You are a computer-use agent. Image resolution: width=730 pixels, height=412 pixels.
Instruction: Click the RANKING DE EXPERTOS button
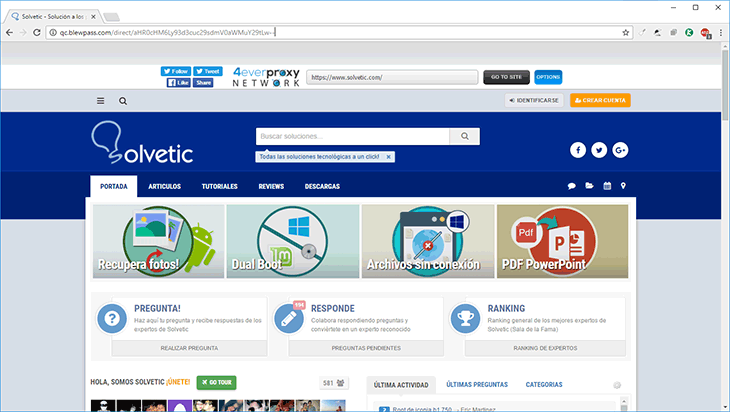pos(545,348)
